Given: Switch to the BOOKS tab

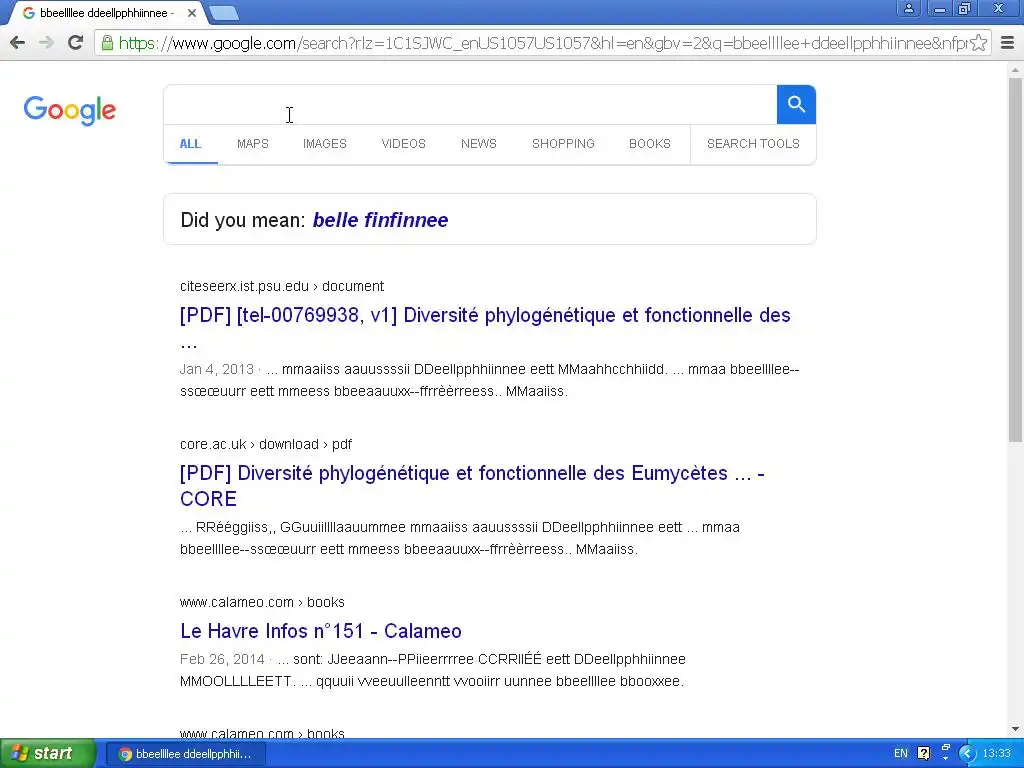Looking at the screenshot, I should point(650,144).
